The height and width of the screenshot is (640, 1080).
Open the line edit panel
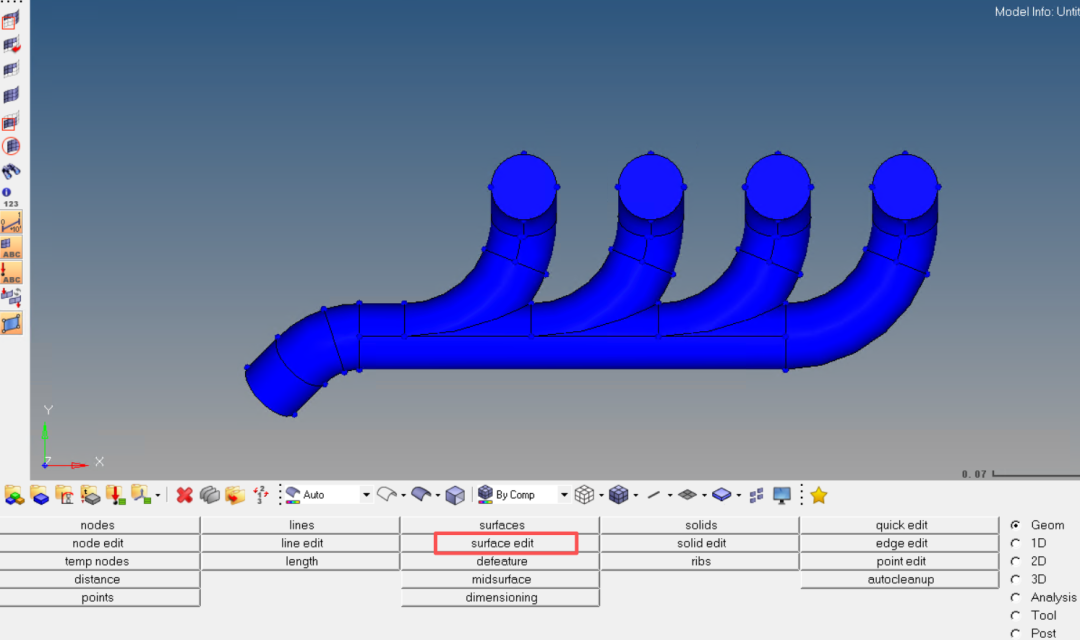tap(301, 543)
